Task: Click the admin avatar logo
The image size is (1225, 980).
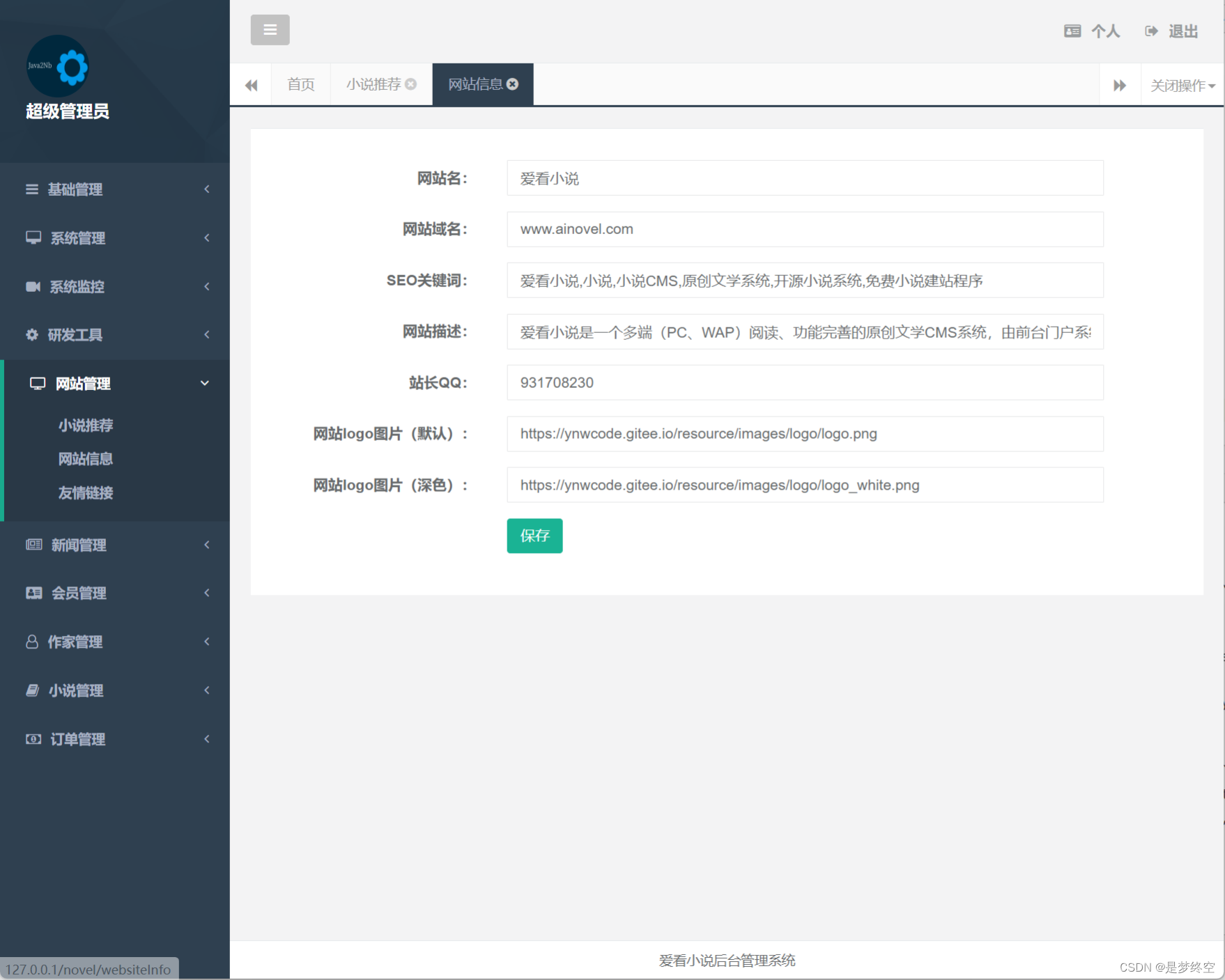Action: coord(57,66)
